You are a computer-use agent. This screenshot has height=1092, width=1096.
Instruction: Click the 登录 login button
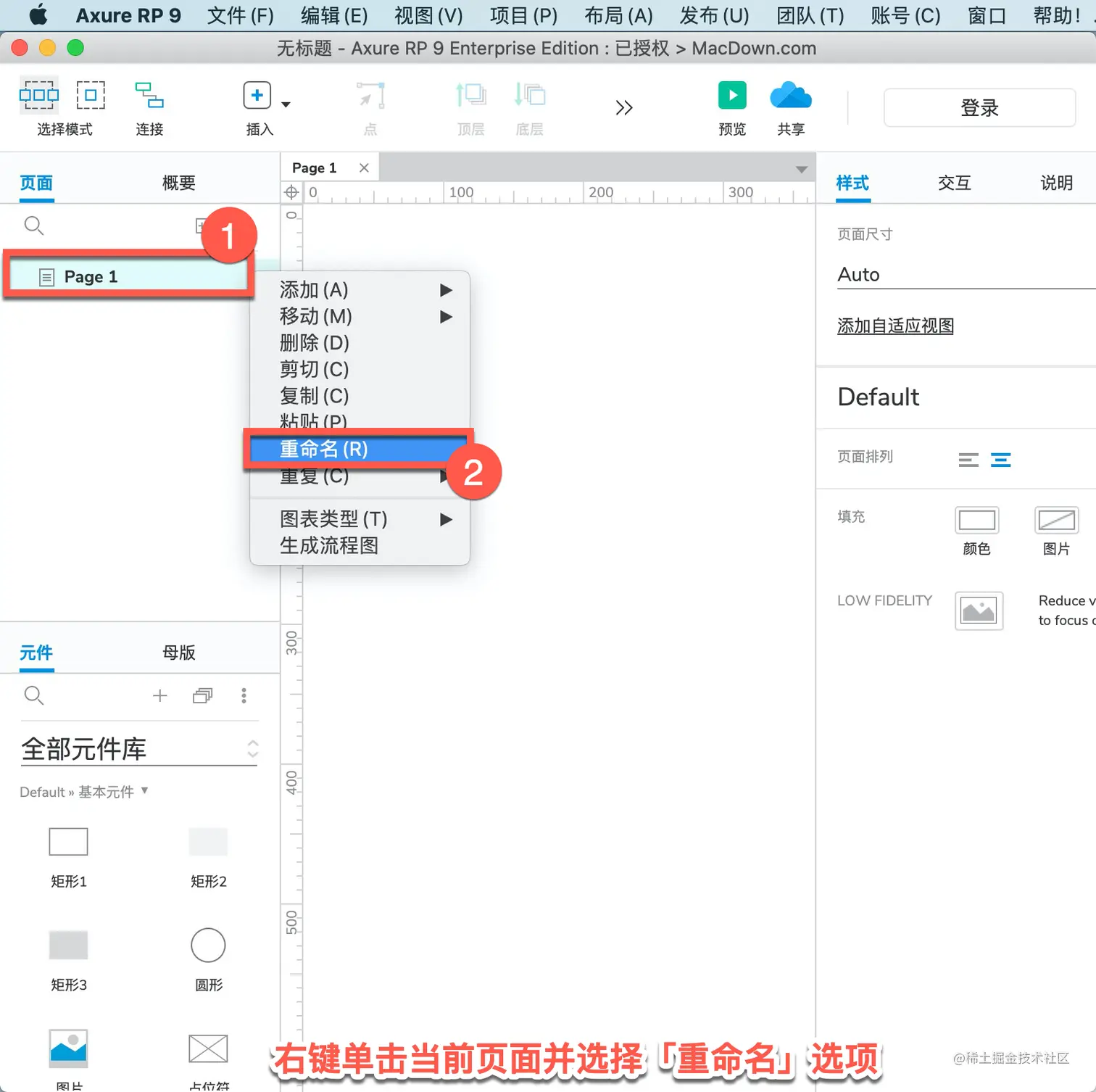coord(979,107)
